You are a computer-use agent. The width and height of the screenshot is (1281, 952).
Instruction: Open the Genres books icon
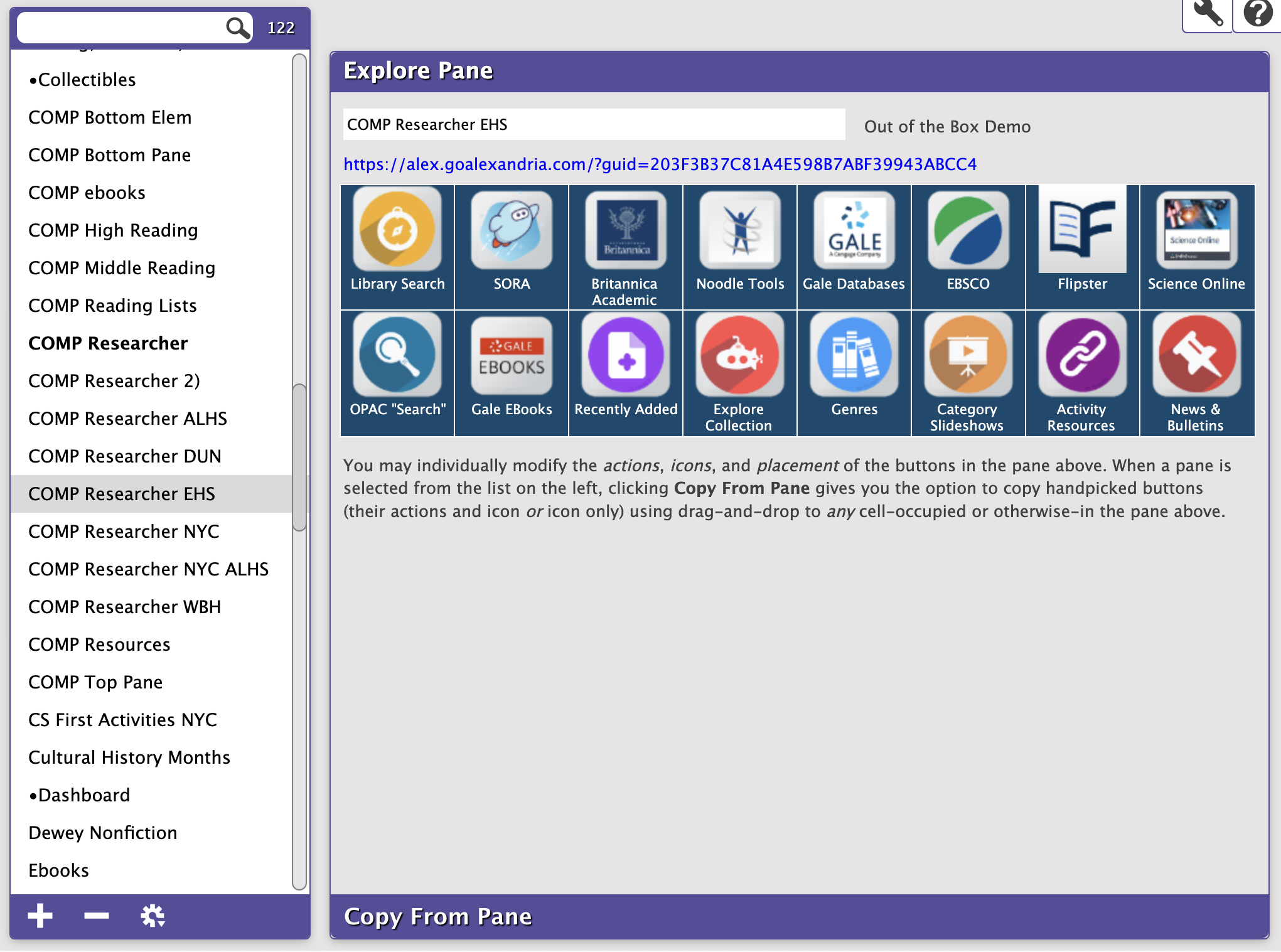pos(854,355)
